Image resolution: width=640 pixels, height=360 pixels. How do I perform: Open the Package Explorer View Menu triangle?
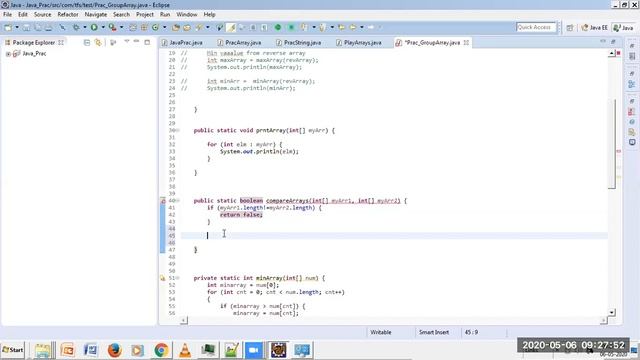(127, 42)
